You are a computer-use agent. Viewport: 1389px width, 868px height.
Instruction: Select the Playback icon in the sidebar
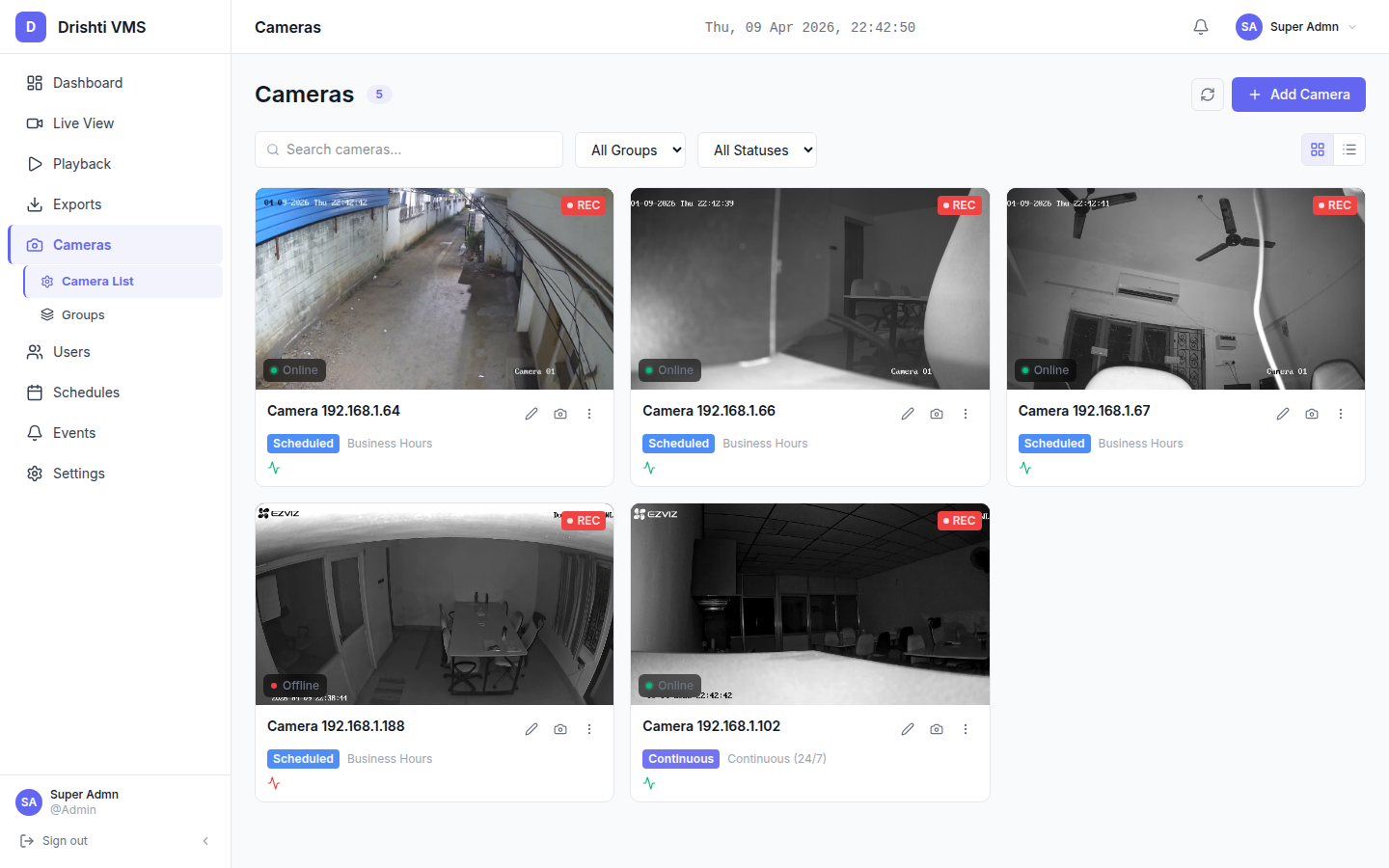tap(35, 163)
